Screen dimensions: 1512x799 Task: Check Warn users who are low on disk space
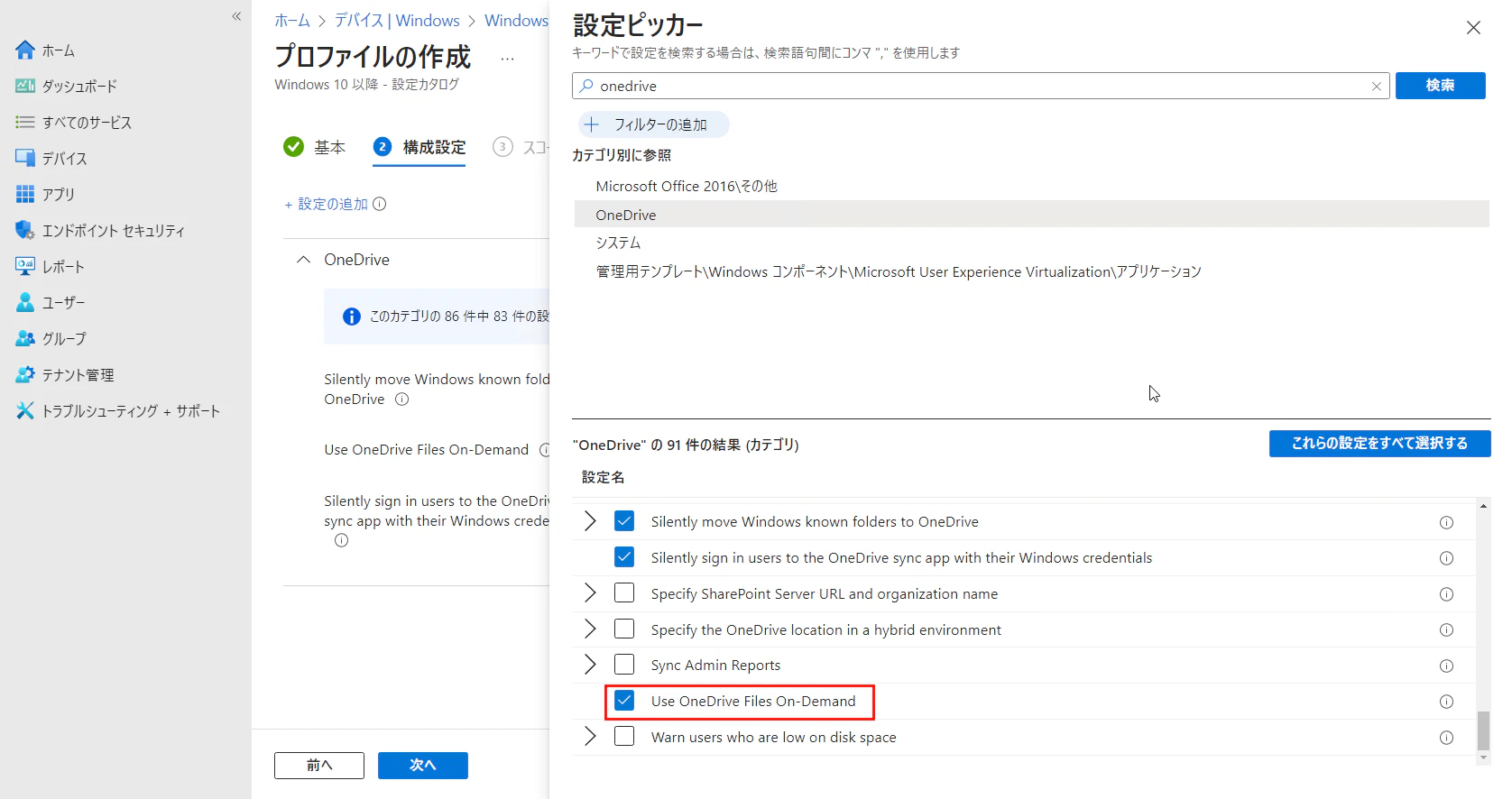click(624, 737)
